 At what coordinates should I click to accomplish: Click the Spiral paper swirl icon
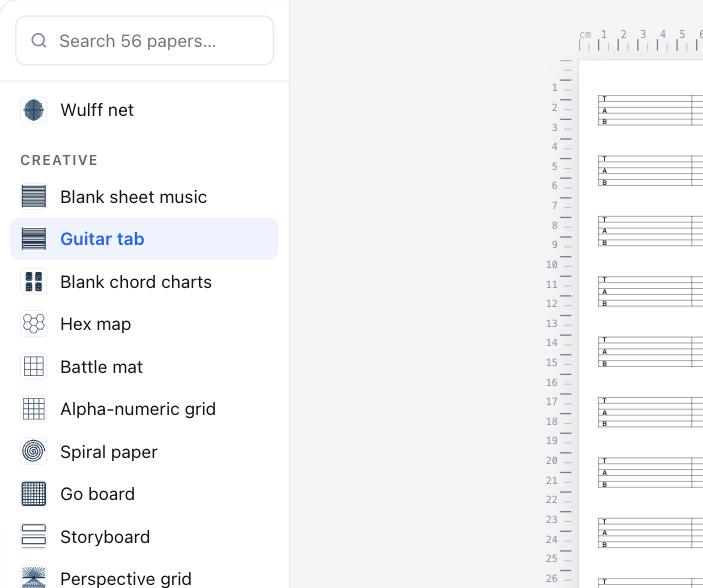pos(34,451)
